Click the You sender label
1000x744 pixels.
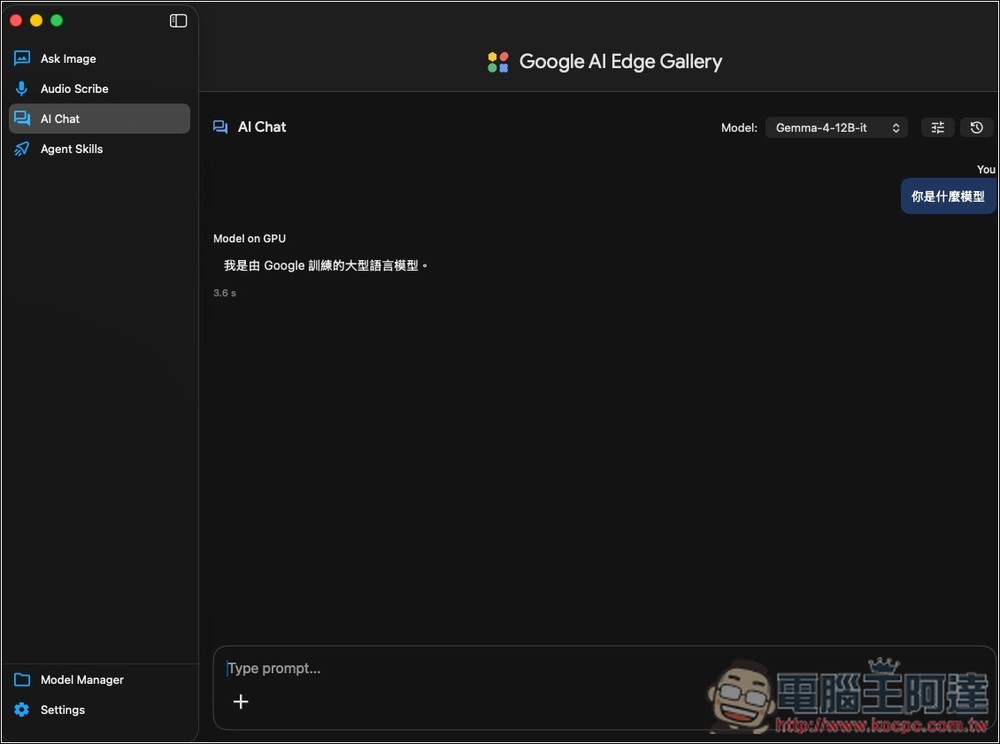[x=986, y=169]
